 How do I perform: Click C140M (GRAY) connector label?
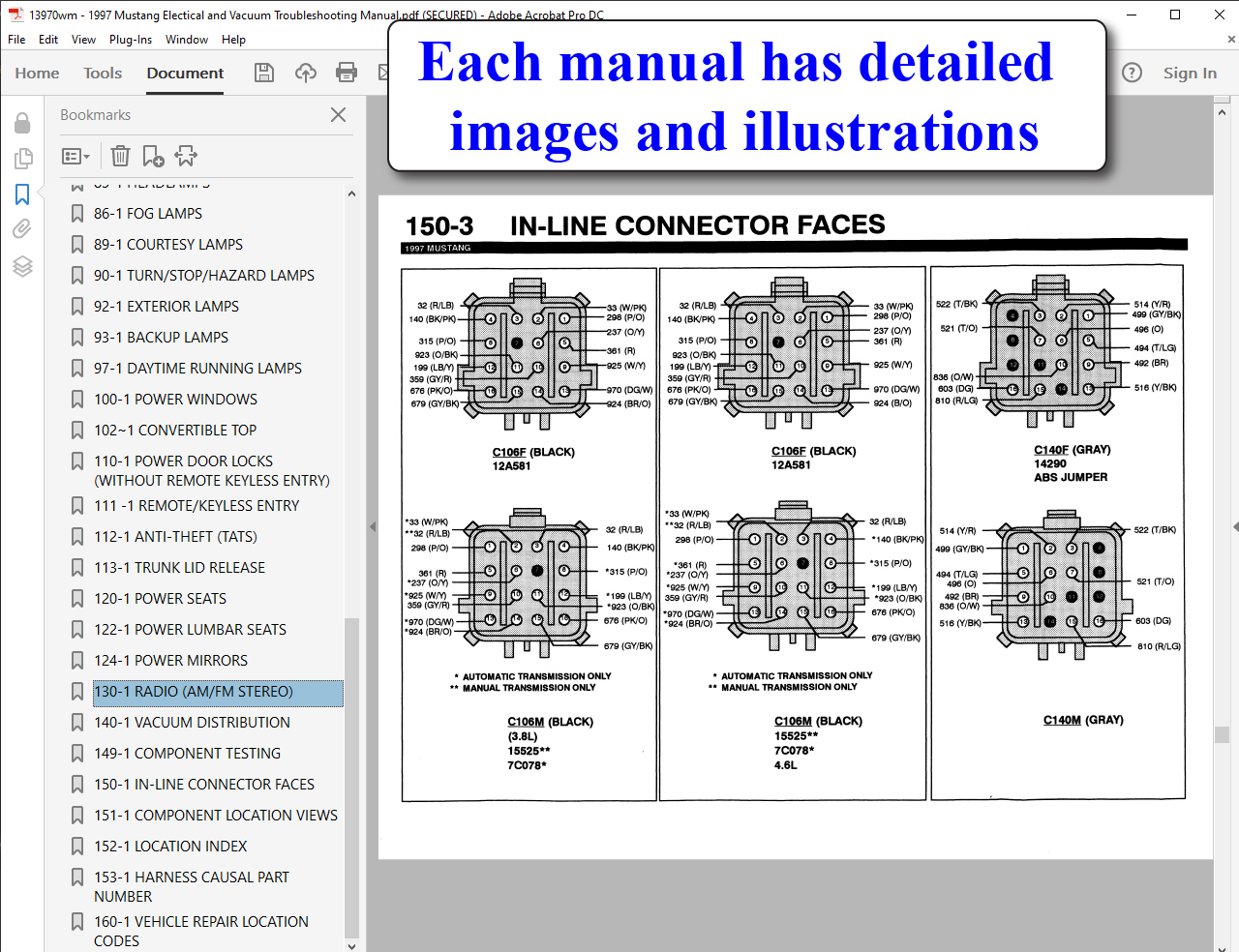(1083, 720)
